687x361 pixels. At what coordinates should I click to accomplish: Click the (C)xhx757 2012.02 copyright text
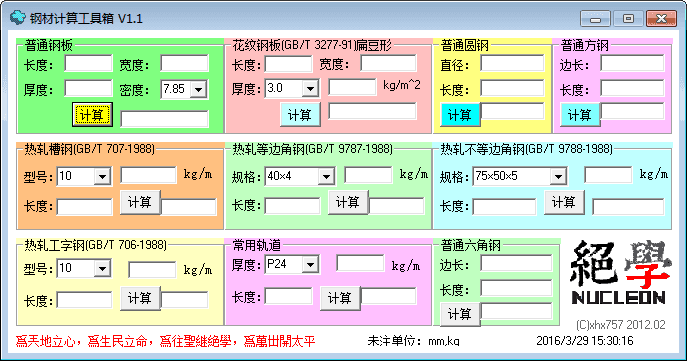[621, 325]
